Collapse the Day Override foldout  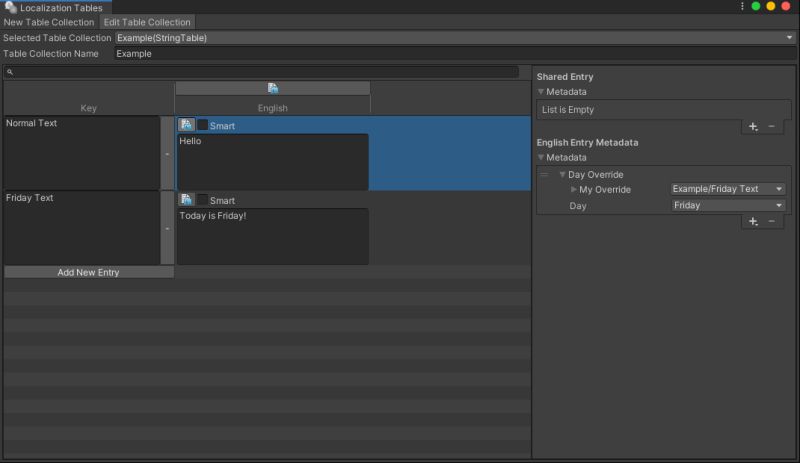click(x=562, y=175)
